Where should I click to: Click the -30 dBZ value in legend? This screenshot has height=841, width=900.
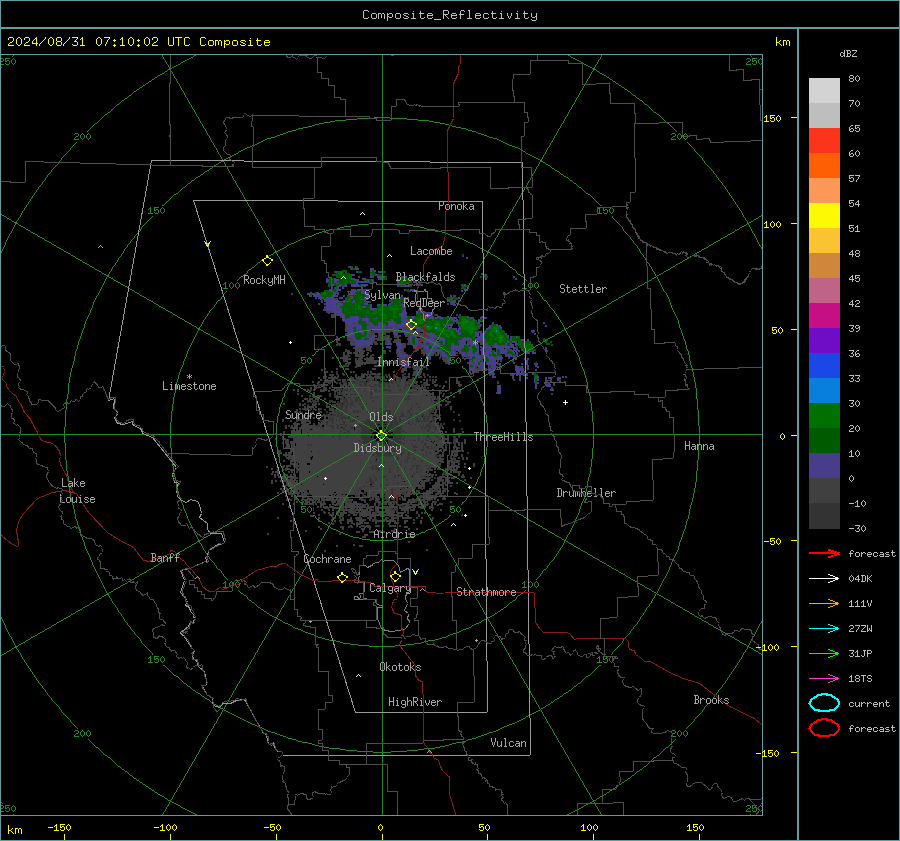tap(857, 528)
